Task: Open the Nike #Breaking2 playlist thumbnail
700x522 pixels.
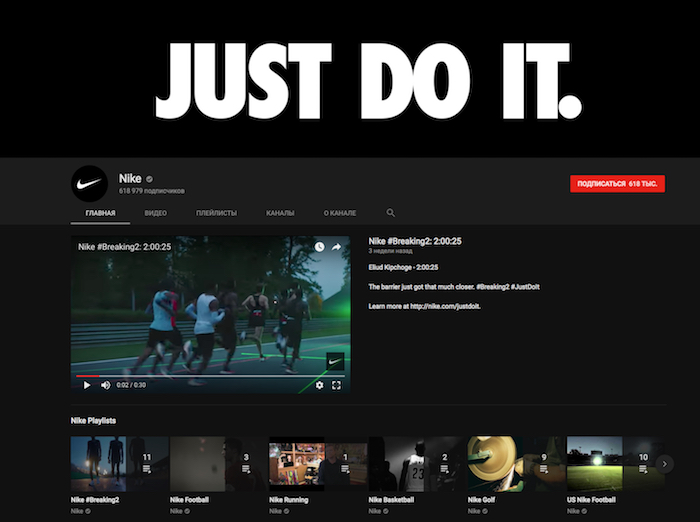Action: (120, 464)
